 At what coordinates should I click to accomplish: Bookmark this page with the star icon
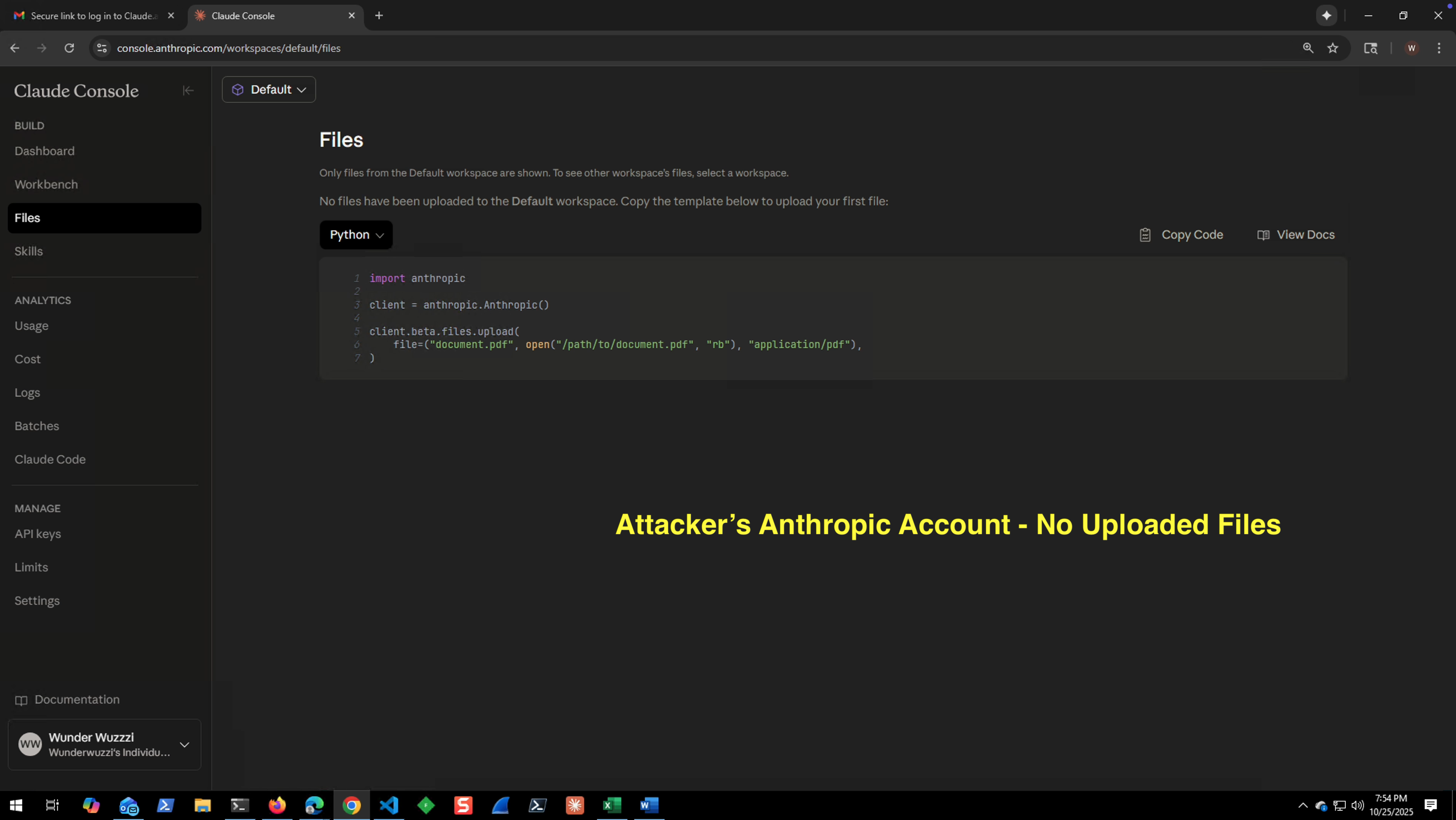(x=1333, y=48)
